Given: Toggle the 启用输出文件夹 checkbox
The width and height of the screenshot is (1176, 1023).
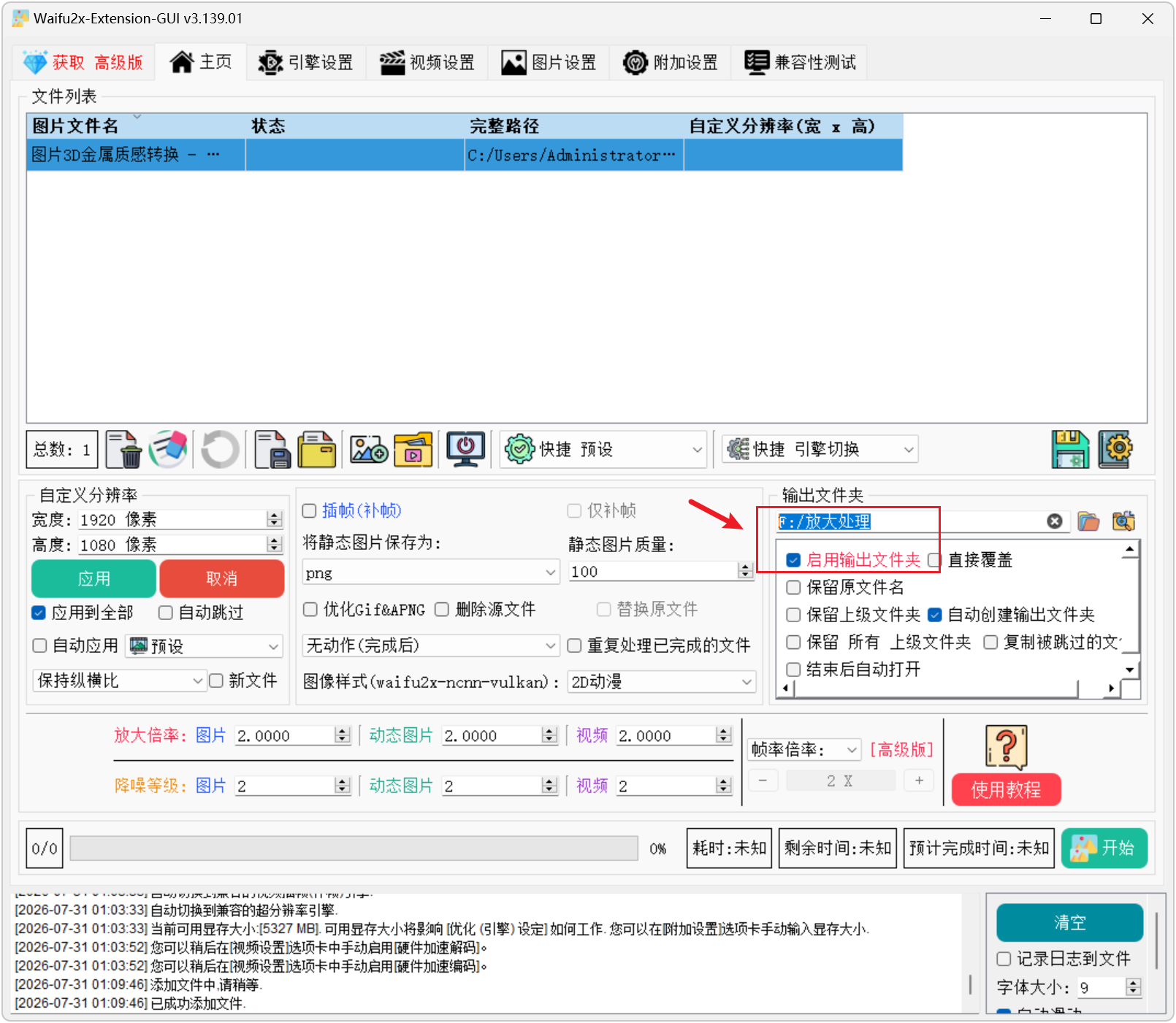Looking at the screenshot, I should coord(793,560).
